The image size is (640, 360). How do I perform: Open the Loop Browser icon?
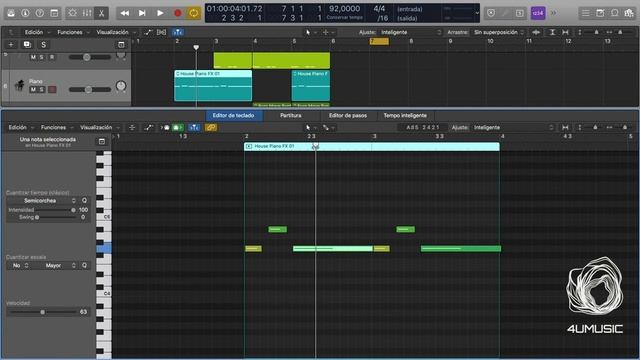click(x=614, y=13)
